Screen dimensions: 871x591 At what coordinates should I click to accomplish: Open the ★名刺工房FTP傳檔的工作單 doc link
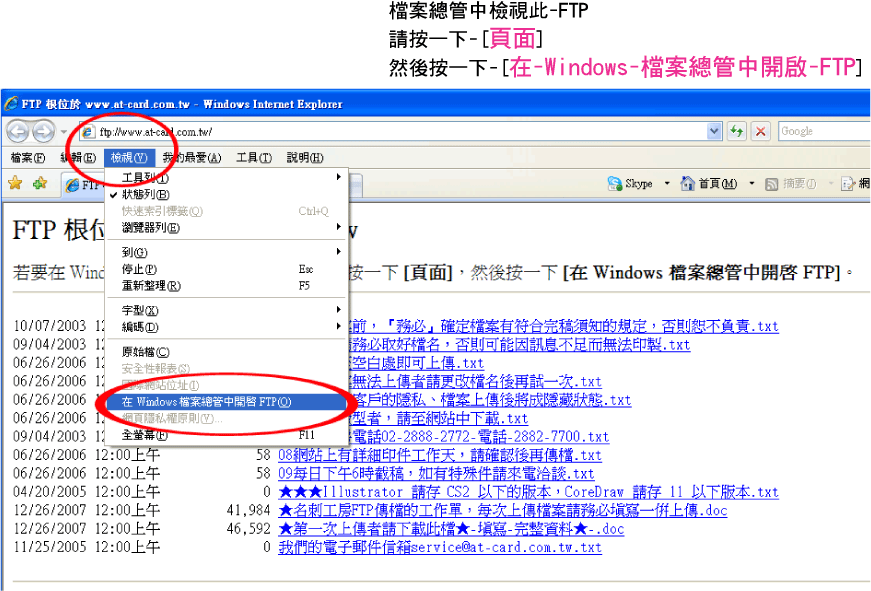502,510
